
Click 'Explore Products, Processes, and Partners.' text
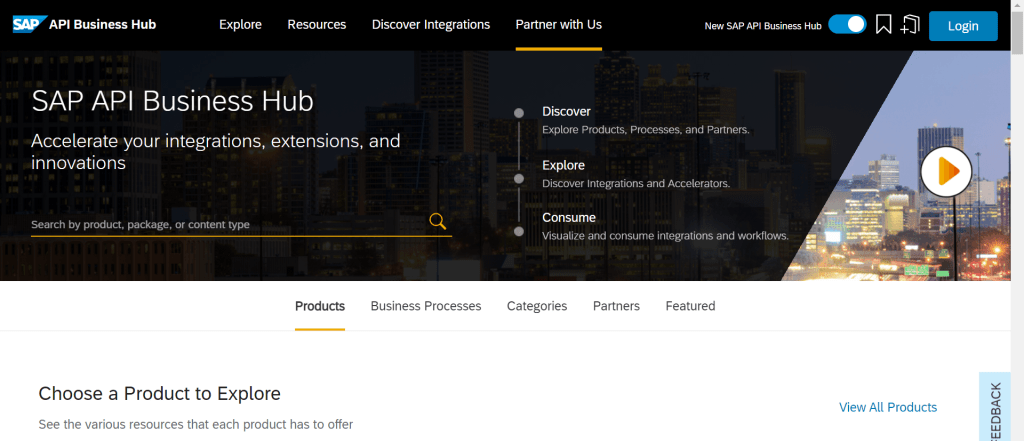pos(645,130)
